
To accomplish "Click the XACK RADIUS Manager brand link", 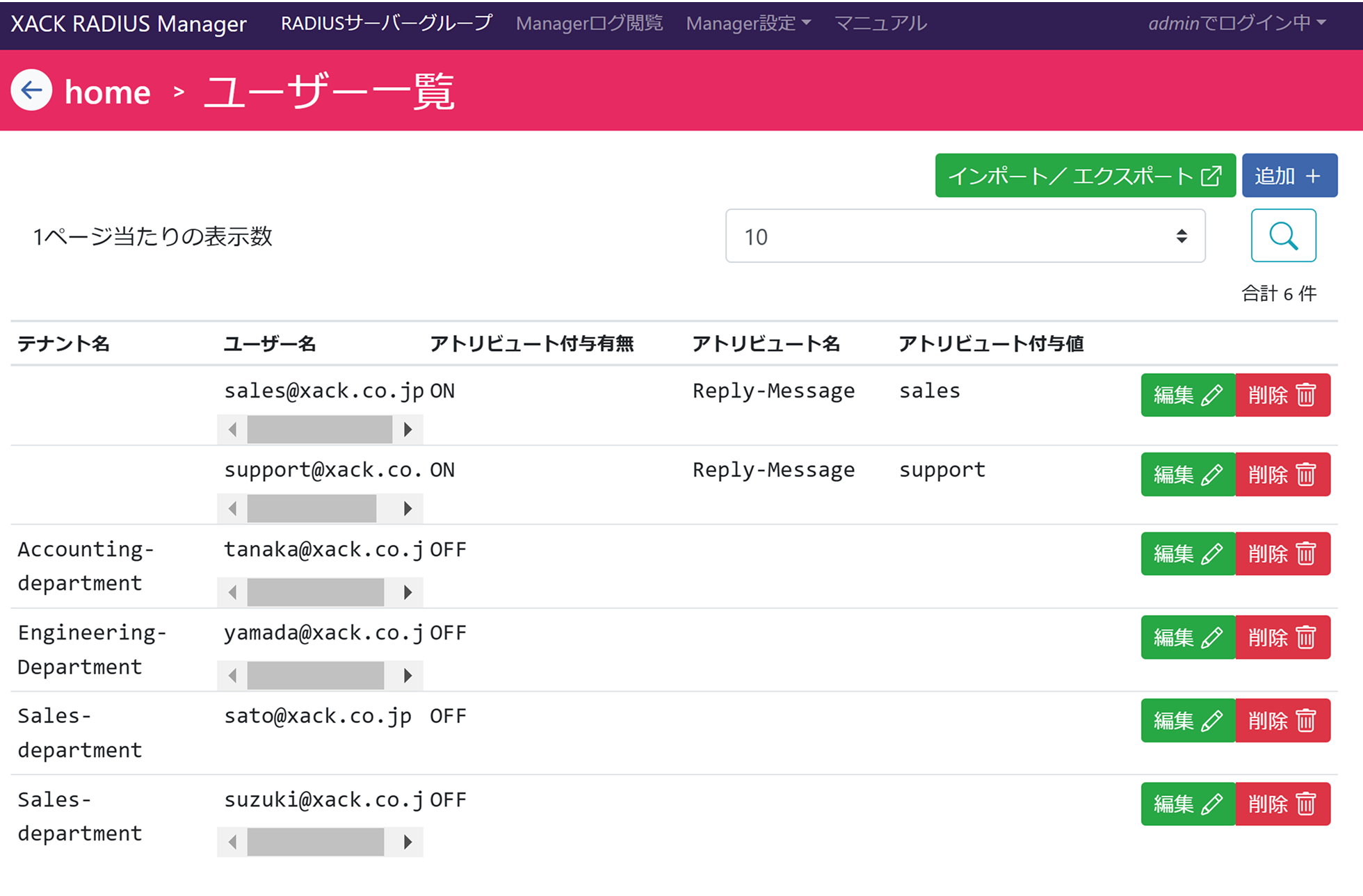I will pos(129,24).
